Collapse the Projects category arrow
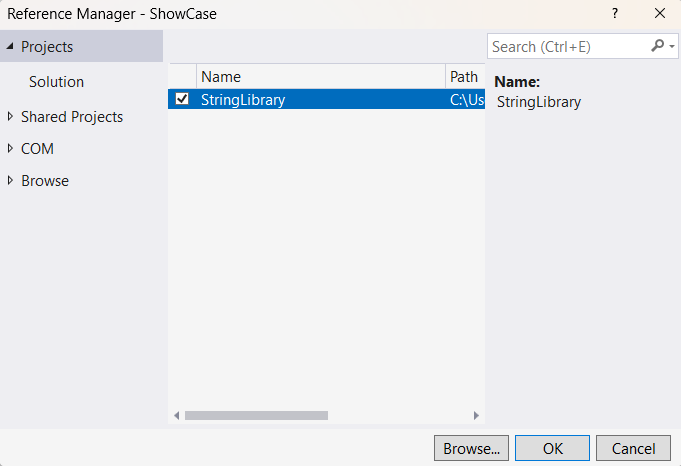This screenshot has width=681, height=466. (x=10, y=46)
